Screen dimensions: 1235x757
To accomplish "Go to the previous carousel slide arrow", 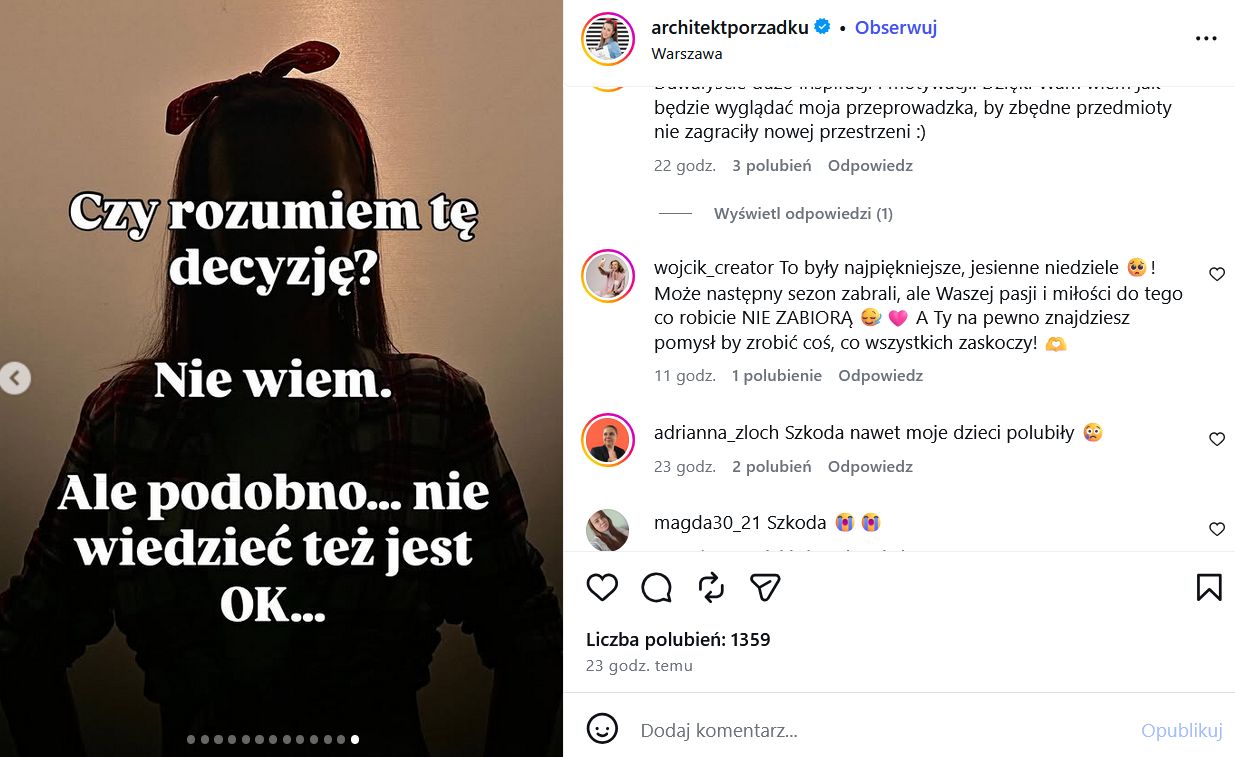I will click(x=15, y=378).
